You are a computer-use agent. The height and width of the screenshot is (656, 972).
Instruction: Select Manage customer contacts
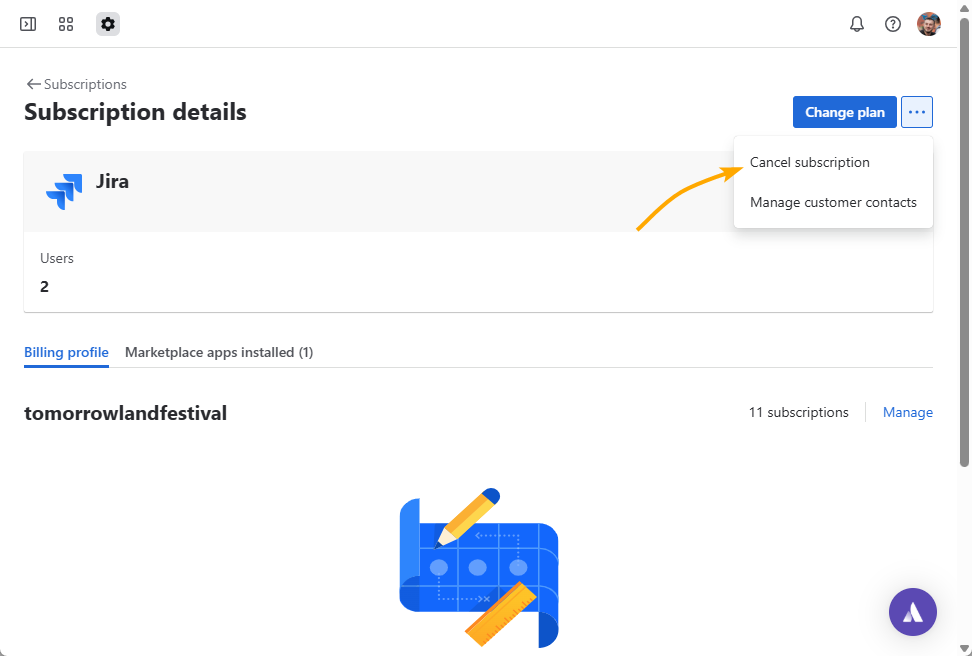point(833,203)
